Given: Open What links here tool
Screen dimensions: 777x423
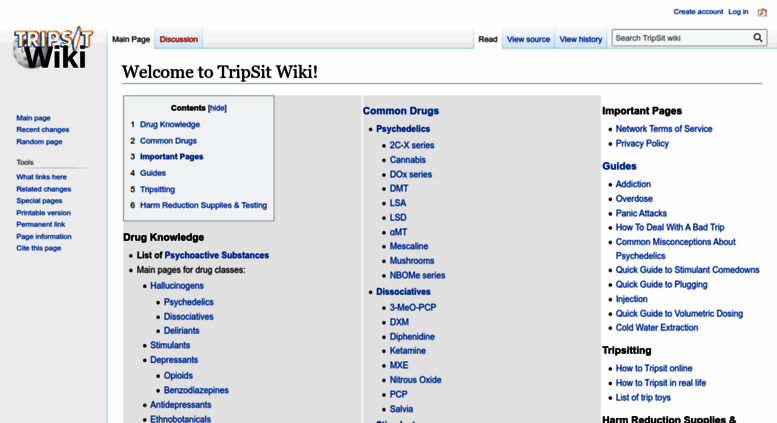Looking at the screenshot, I should point(41,177).
